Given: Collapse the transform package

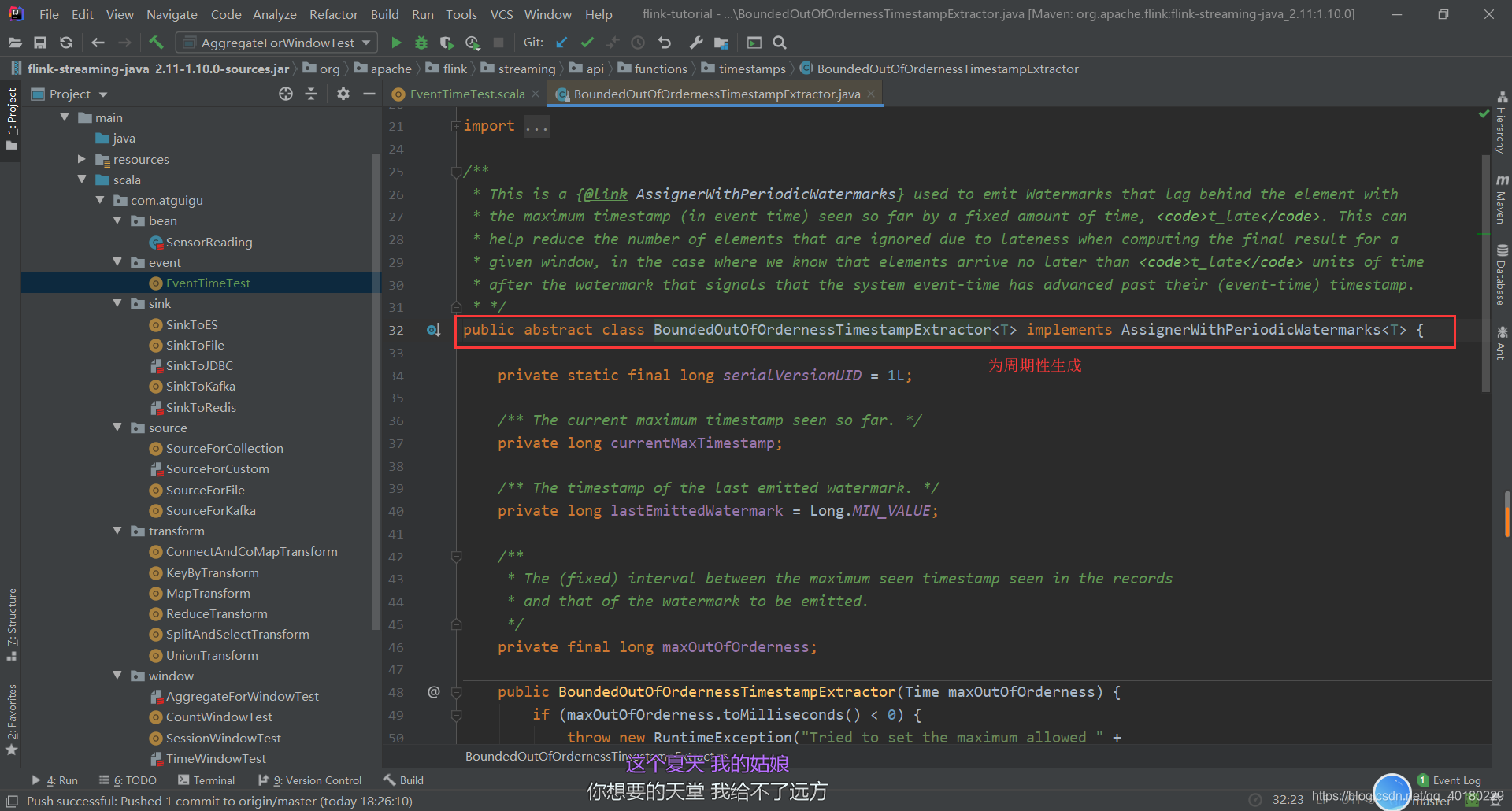Looking at the screenshot, I should [117, 531].
